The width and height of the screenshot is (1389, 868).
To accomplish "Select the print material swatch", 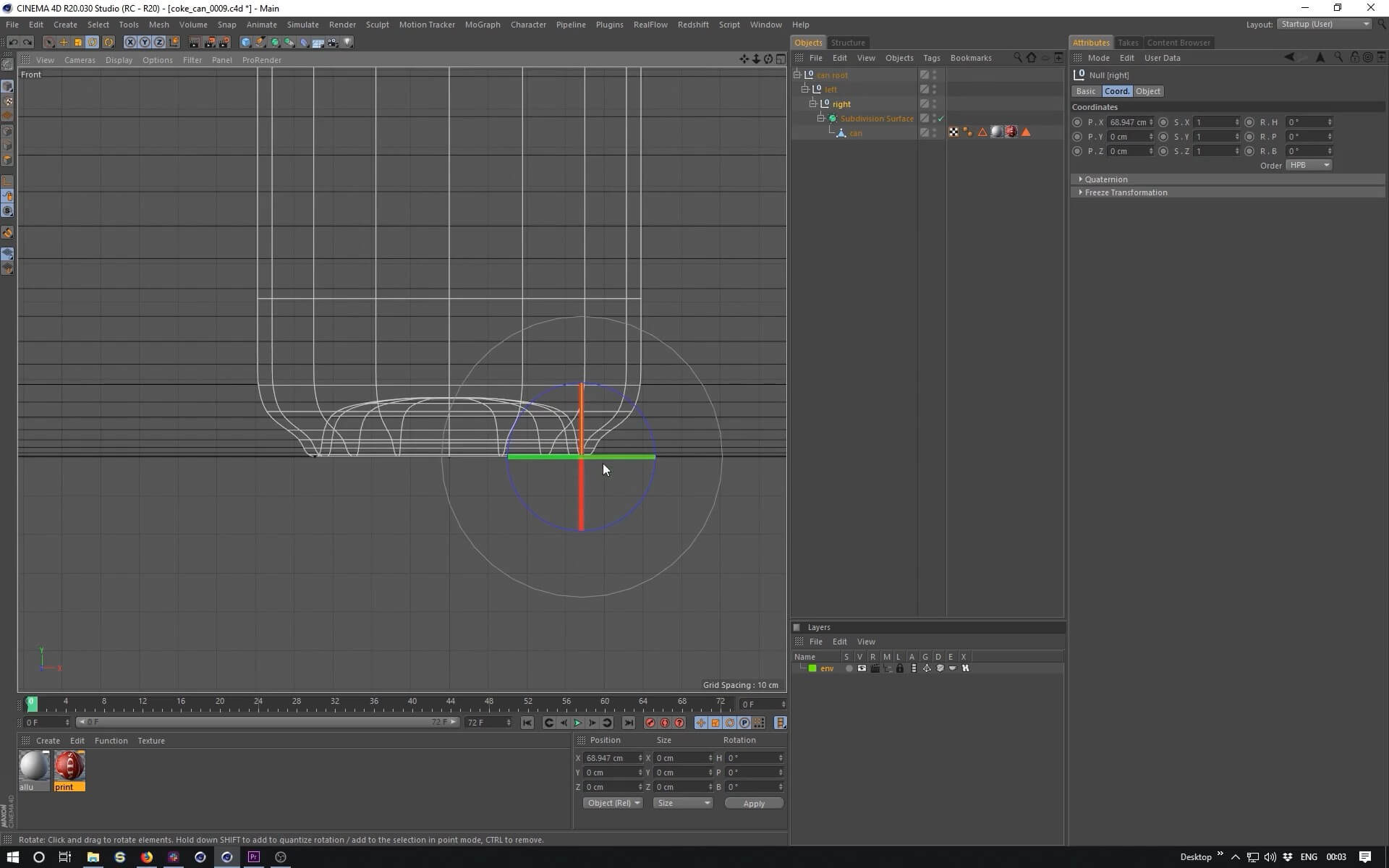I will pyautogui.click(x=69, y=767).
